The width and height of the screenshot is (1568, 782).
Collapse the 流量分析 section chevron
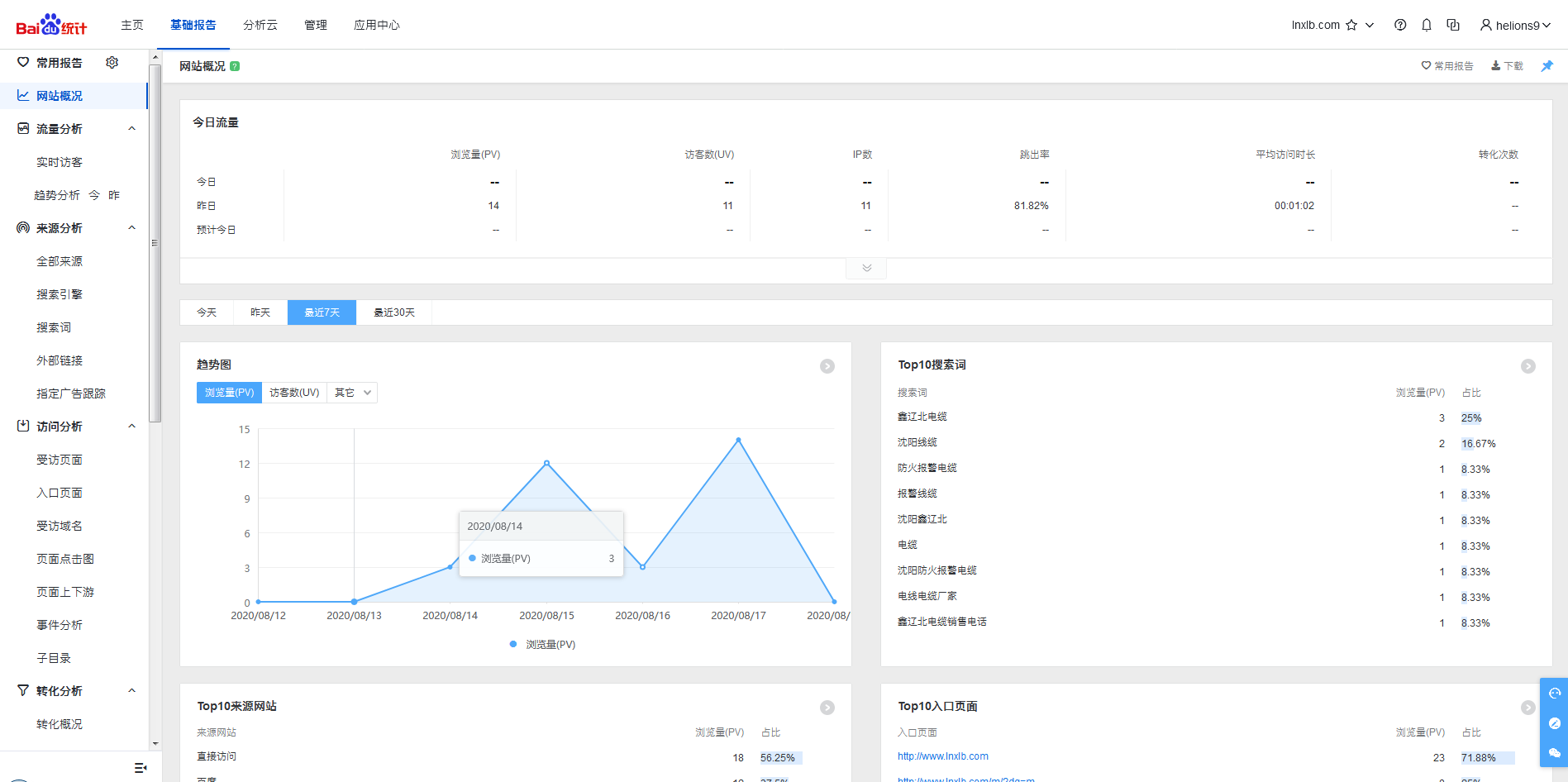coord(131,128)
